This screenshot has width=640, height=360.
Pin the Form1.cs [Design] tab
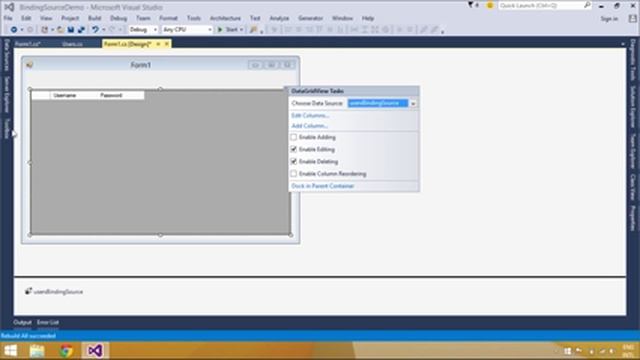(x=158, y=44)
